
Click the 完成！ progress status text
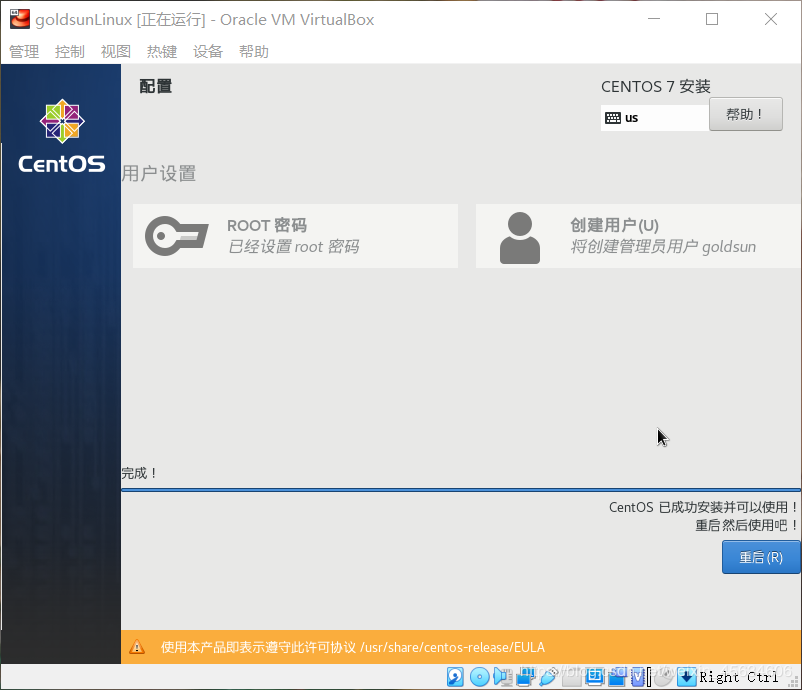(140, 473)
